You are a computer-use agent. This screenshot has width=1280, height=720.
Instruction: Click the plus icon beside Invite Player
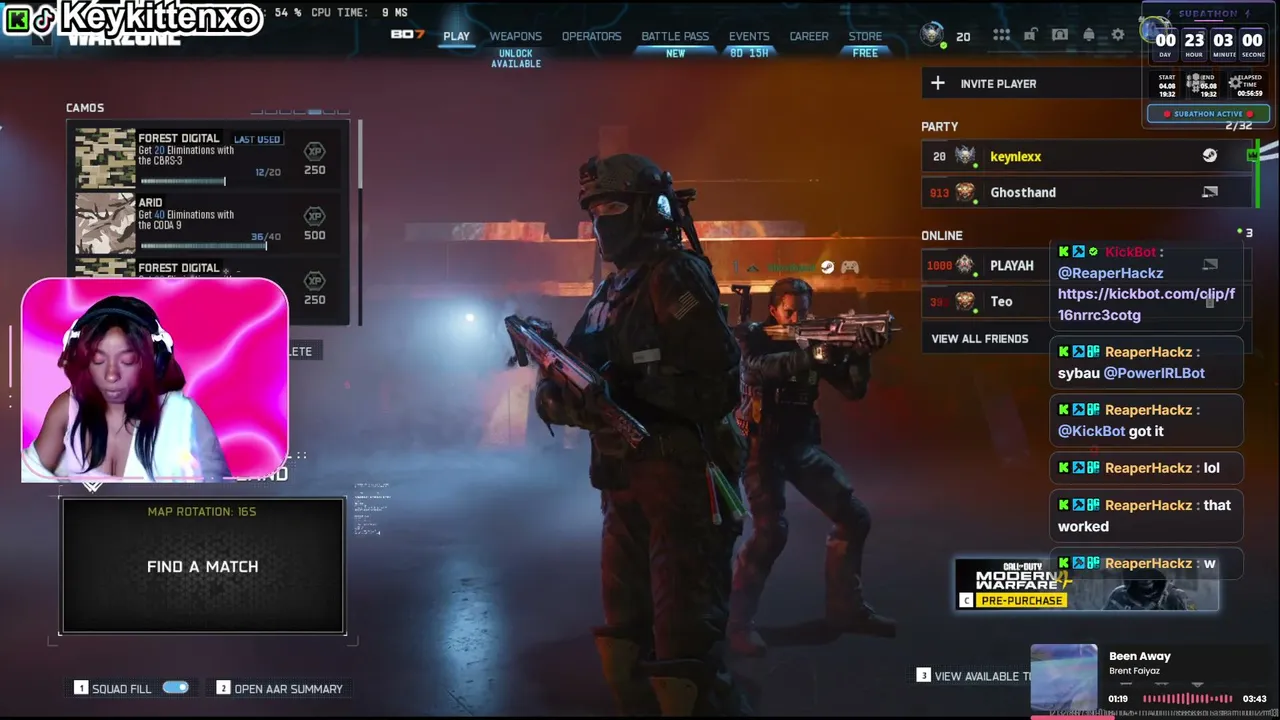(937, 83)
